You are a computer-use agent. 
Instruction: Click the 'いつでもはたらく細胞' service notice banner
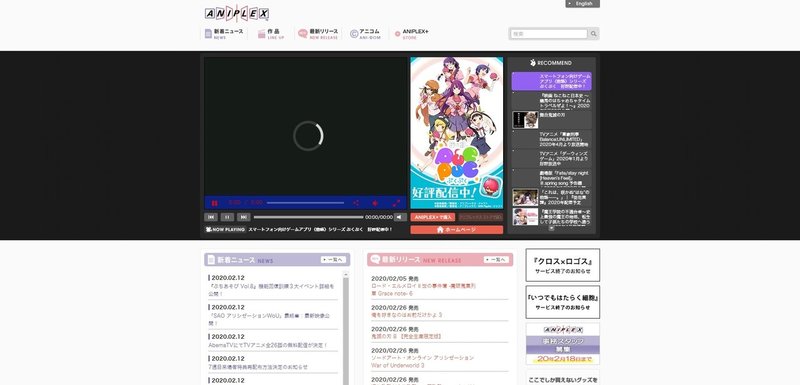click(563, 302)
